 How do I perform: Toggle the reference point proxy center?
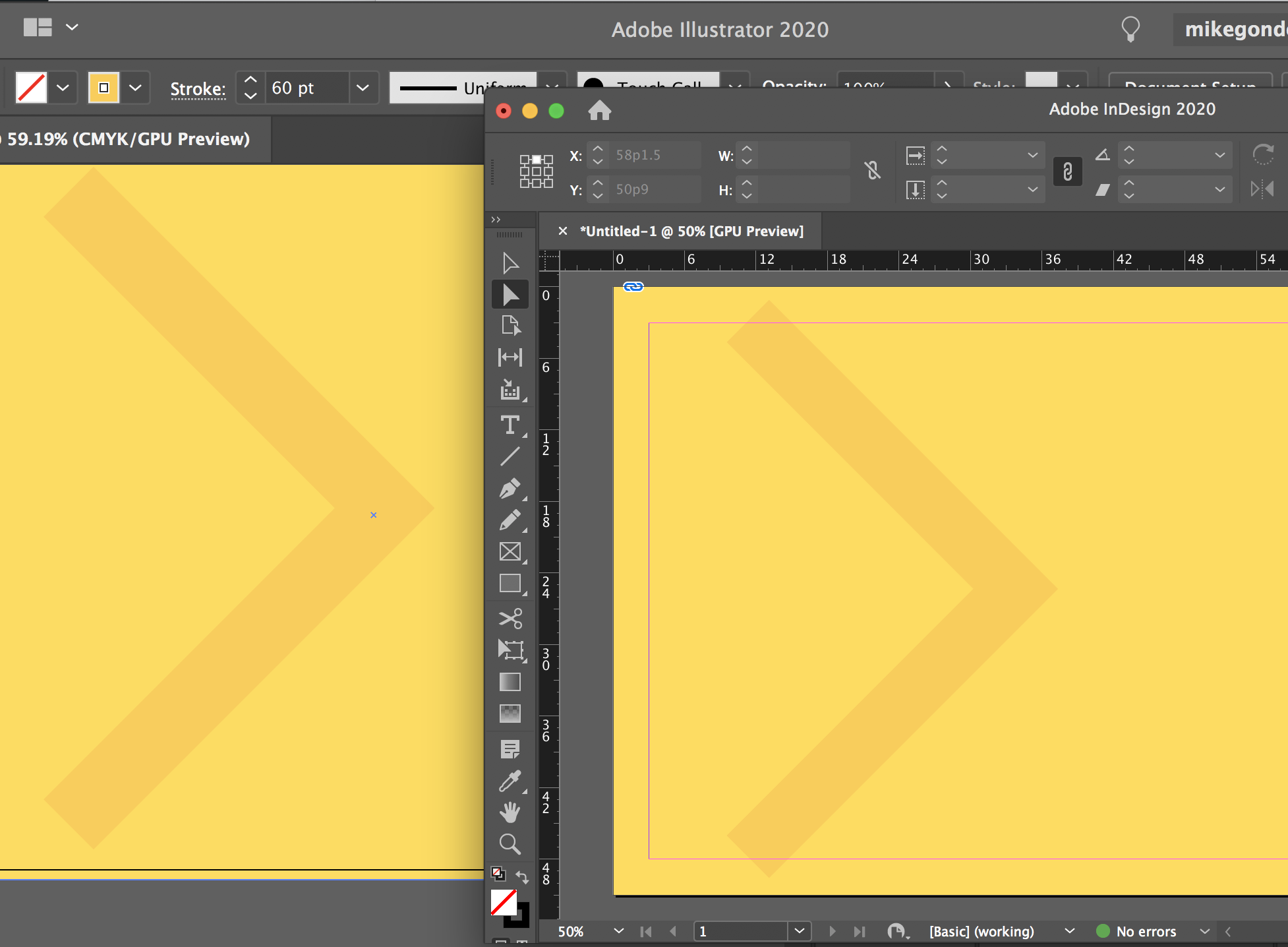pos(537,172)
